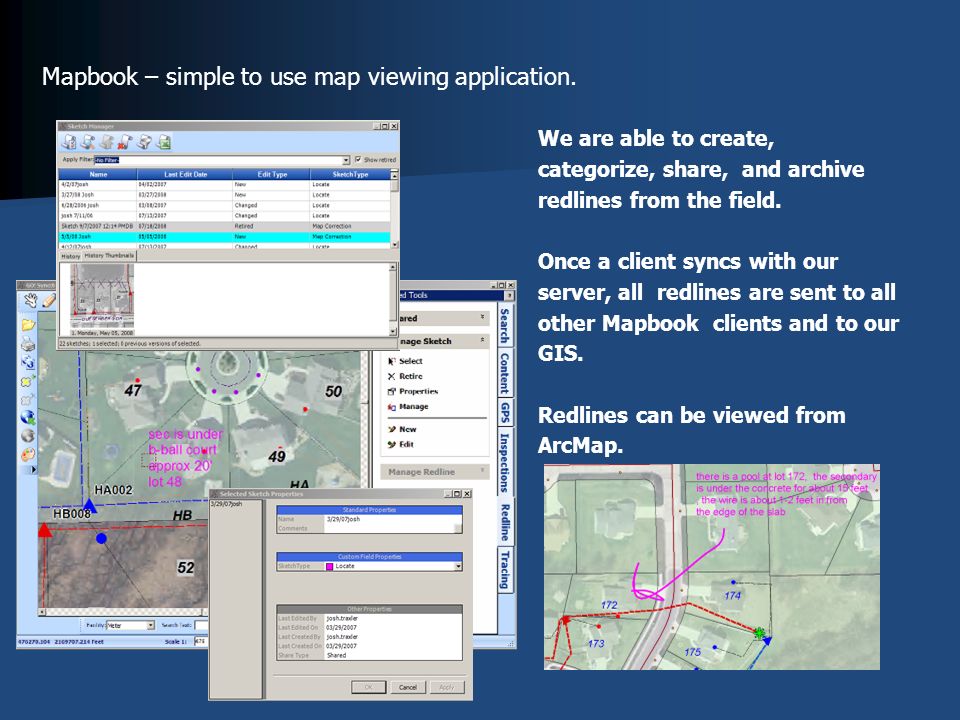This screenshot has height=720, width=960.
Task: Select the pencil tool in map window
Action: point(49,300)
